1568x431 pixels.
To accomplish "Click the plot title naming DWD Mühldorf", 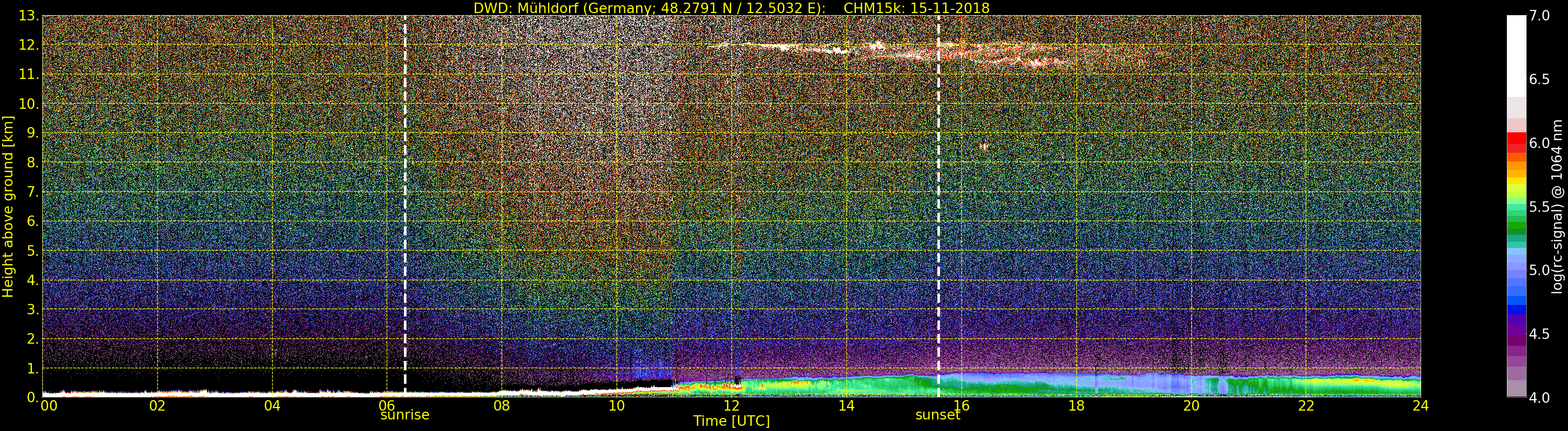I will (731, 8).
